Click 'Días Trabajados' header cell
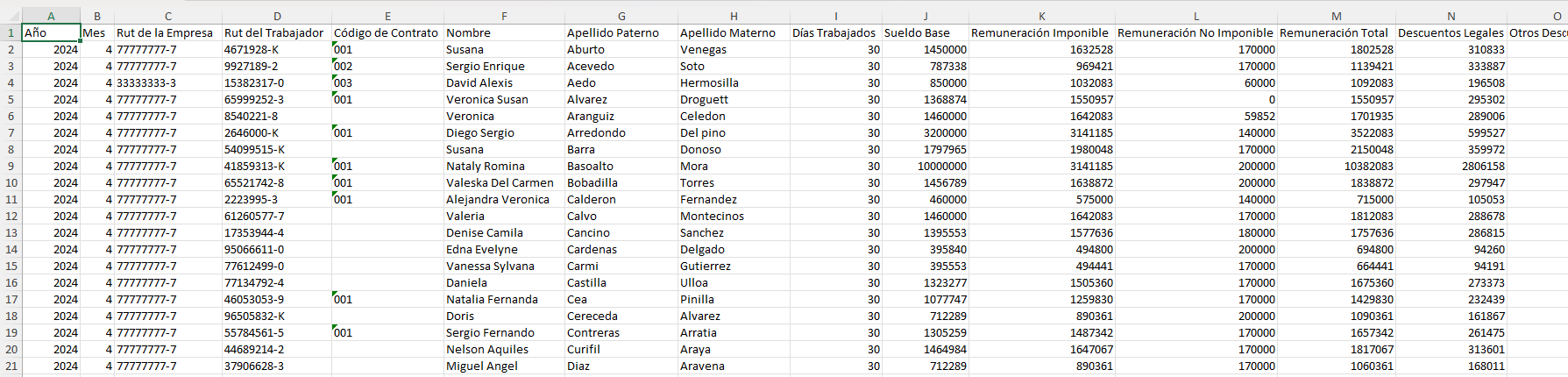The height and width of the screenshot is (377, 1568). pyautogui.click(x=835, y=32)
